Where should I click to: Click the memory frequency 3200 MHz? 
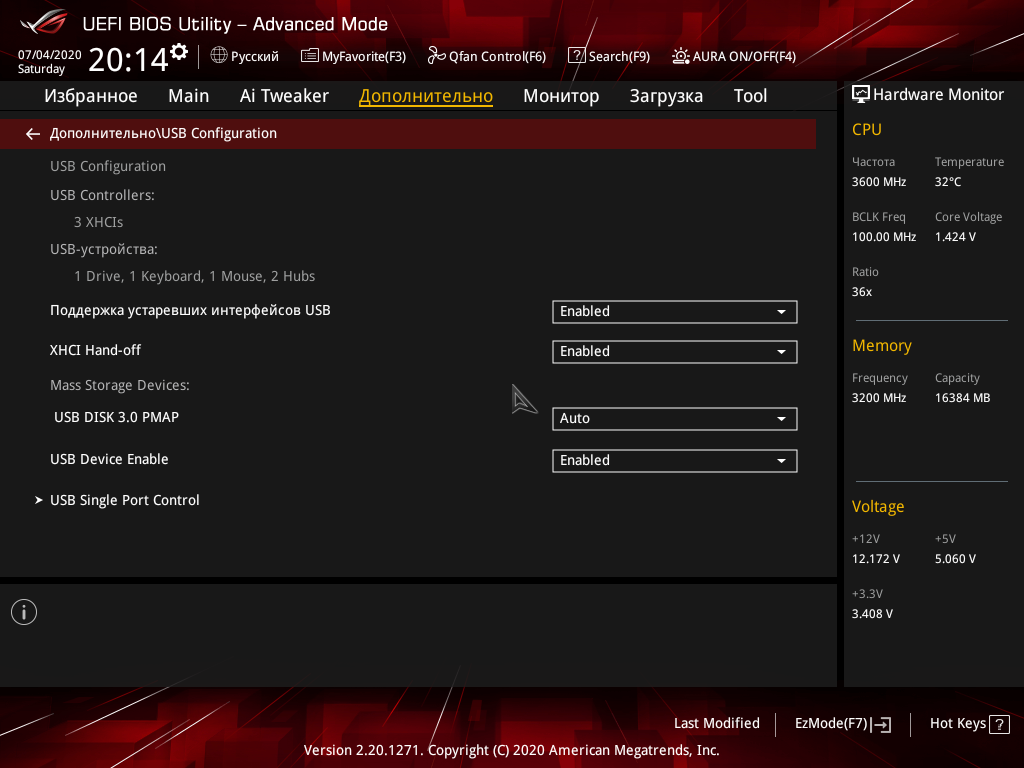coord(879,397)
